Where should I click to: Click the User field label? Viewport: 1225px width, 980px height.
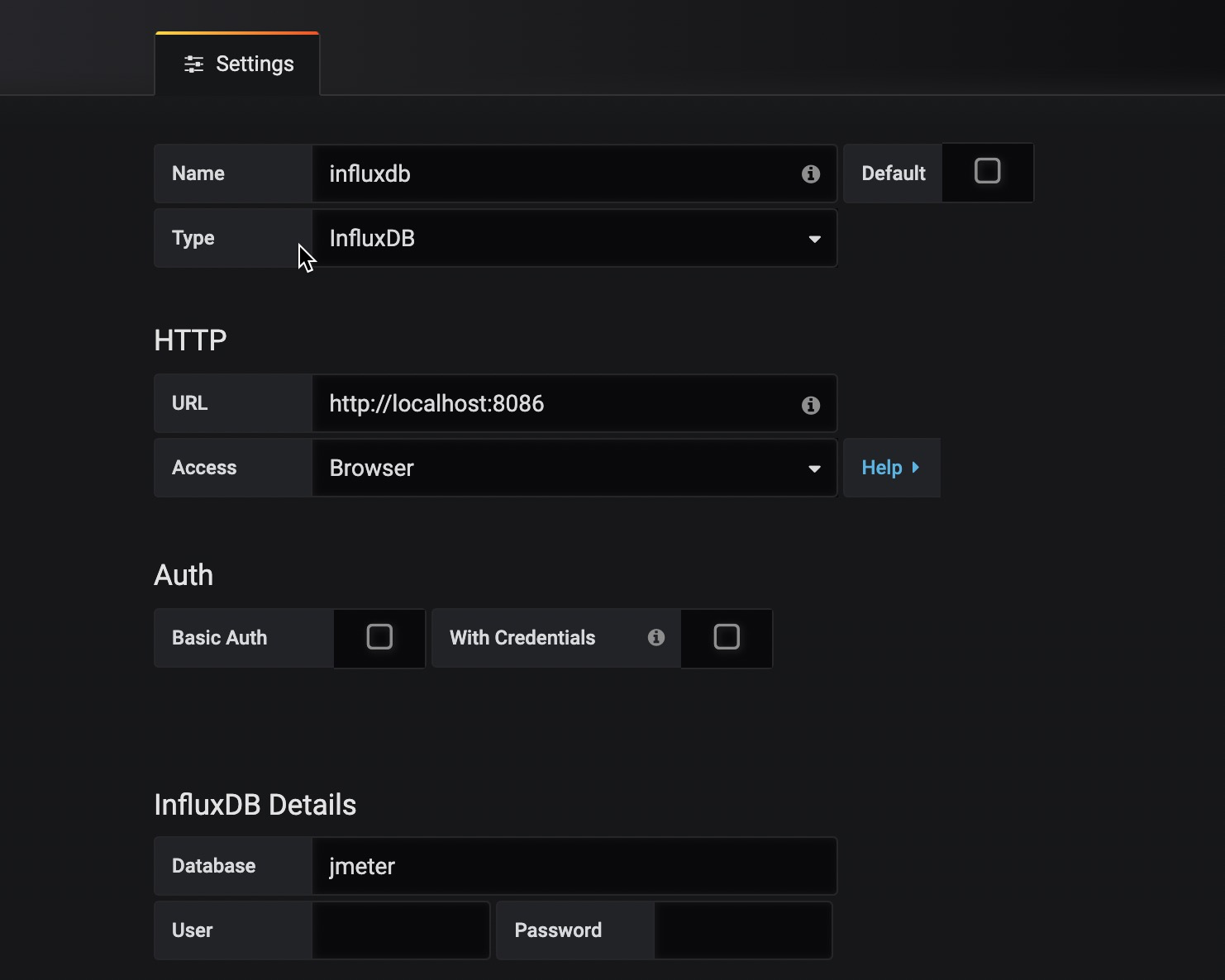point(193,930)
